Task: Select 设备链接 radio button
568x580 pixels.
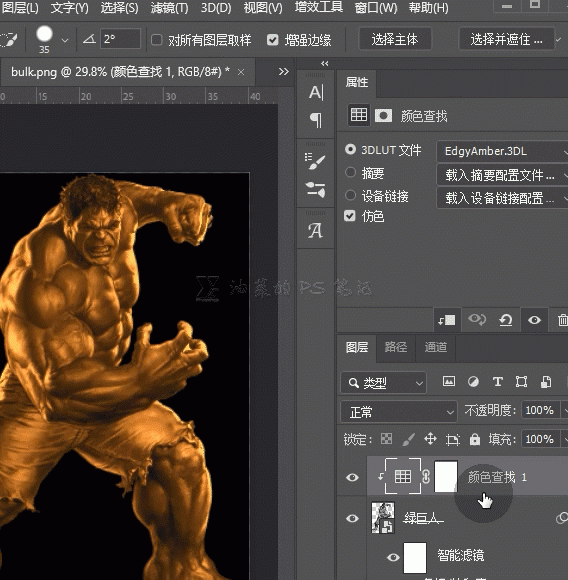Action: [350, 195]
